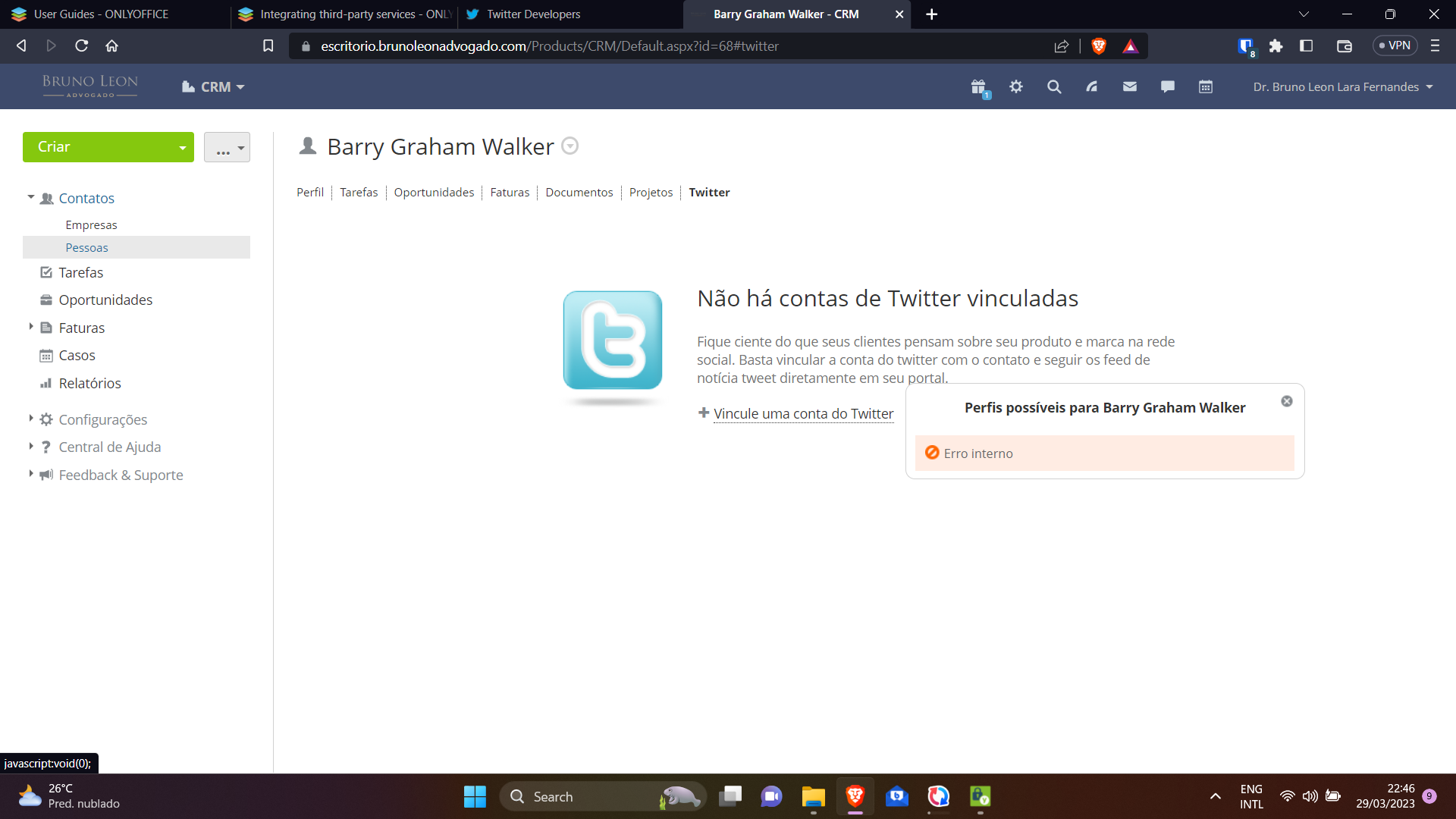Expand the Central de Ajuda section
This screenshot has height=819, width=1456.
point(31,446)
